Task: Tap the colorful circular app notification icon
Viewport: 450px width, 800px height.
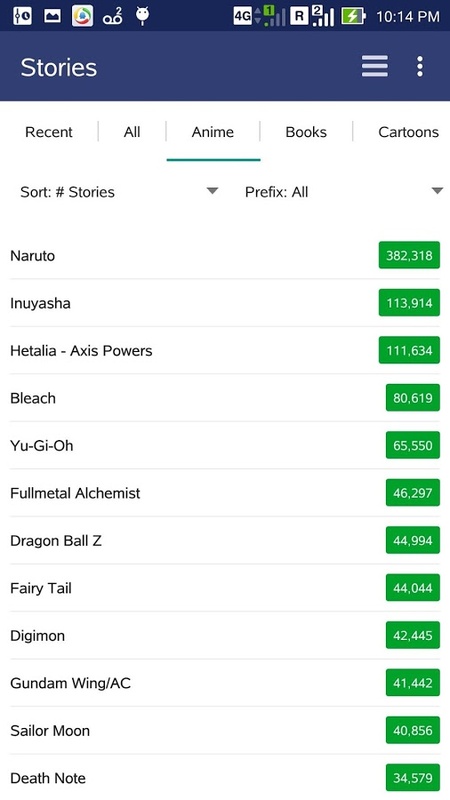Action: (83, 16)
